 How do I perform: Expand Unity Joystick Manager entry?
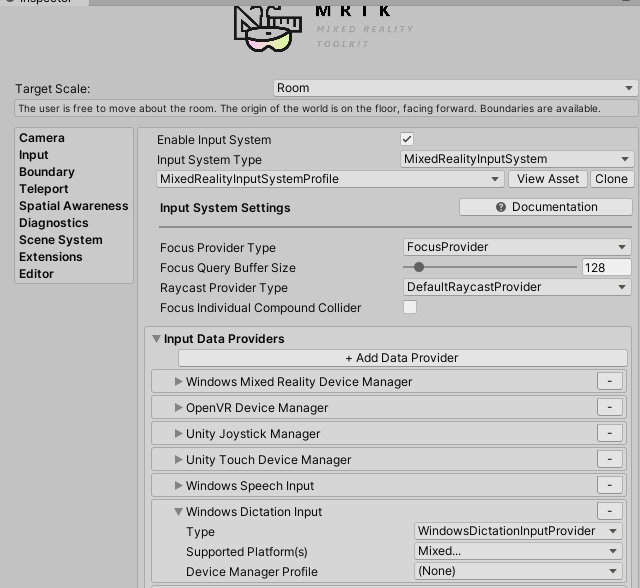tap(178, 433)
